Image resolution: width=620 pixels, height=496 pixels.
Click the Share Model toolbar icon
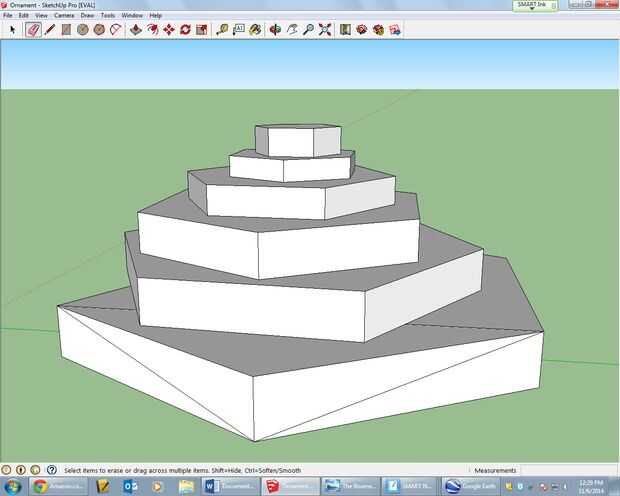point(378,30)
